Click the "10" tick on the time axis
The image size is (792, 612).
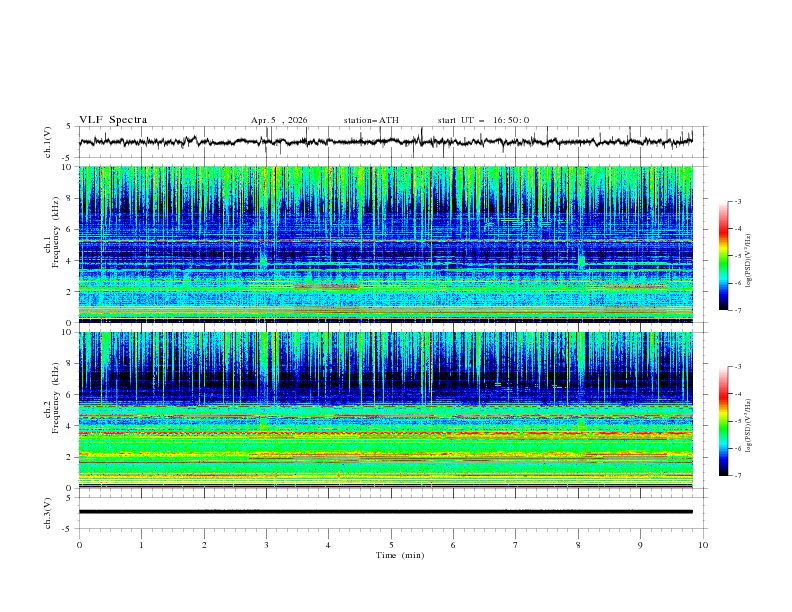point(703,545)
